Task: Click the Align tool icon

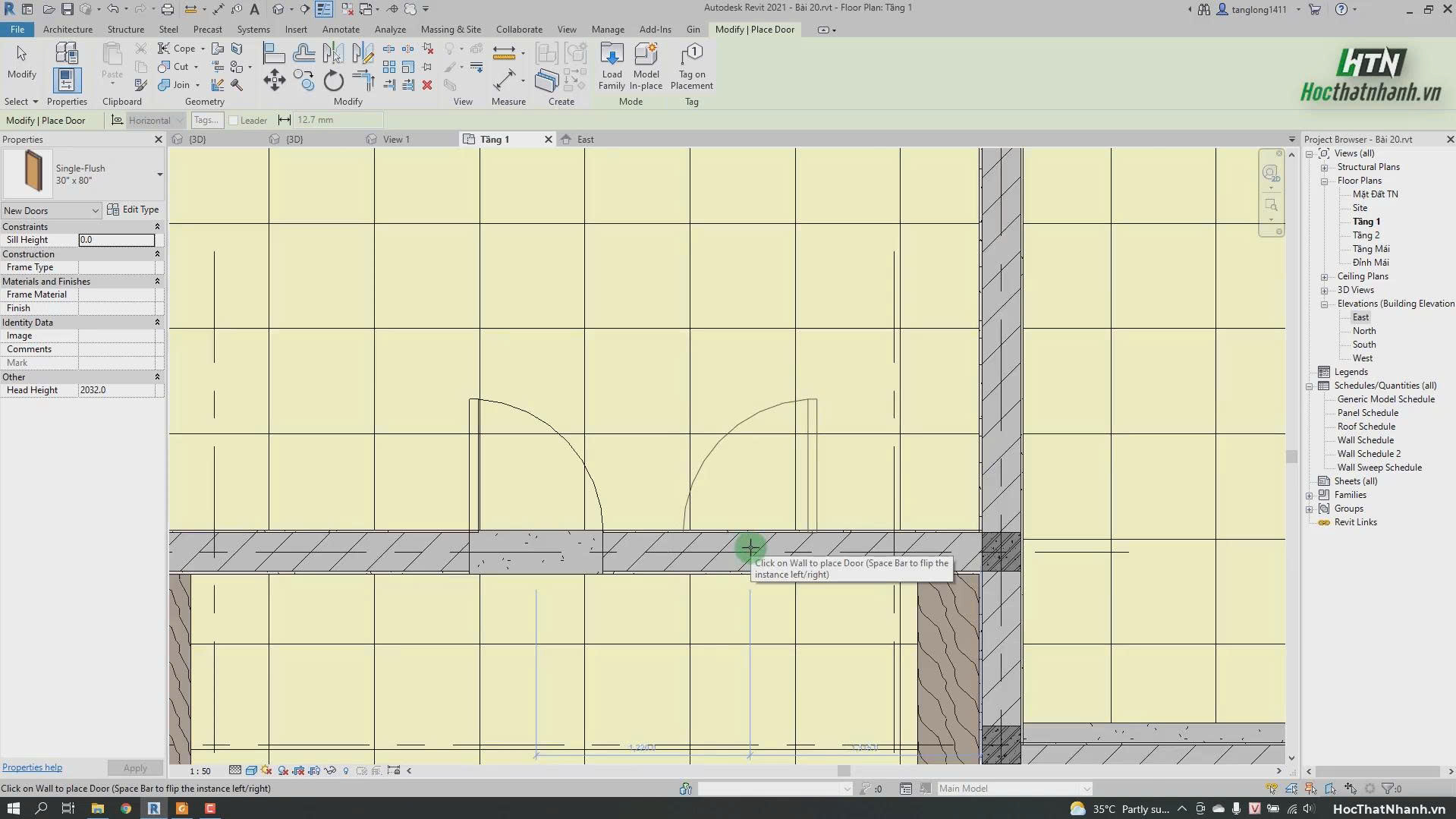Action: tap(273, 52)
